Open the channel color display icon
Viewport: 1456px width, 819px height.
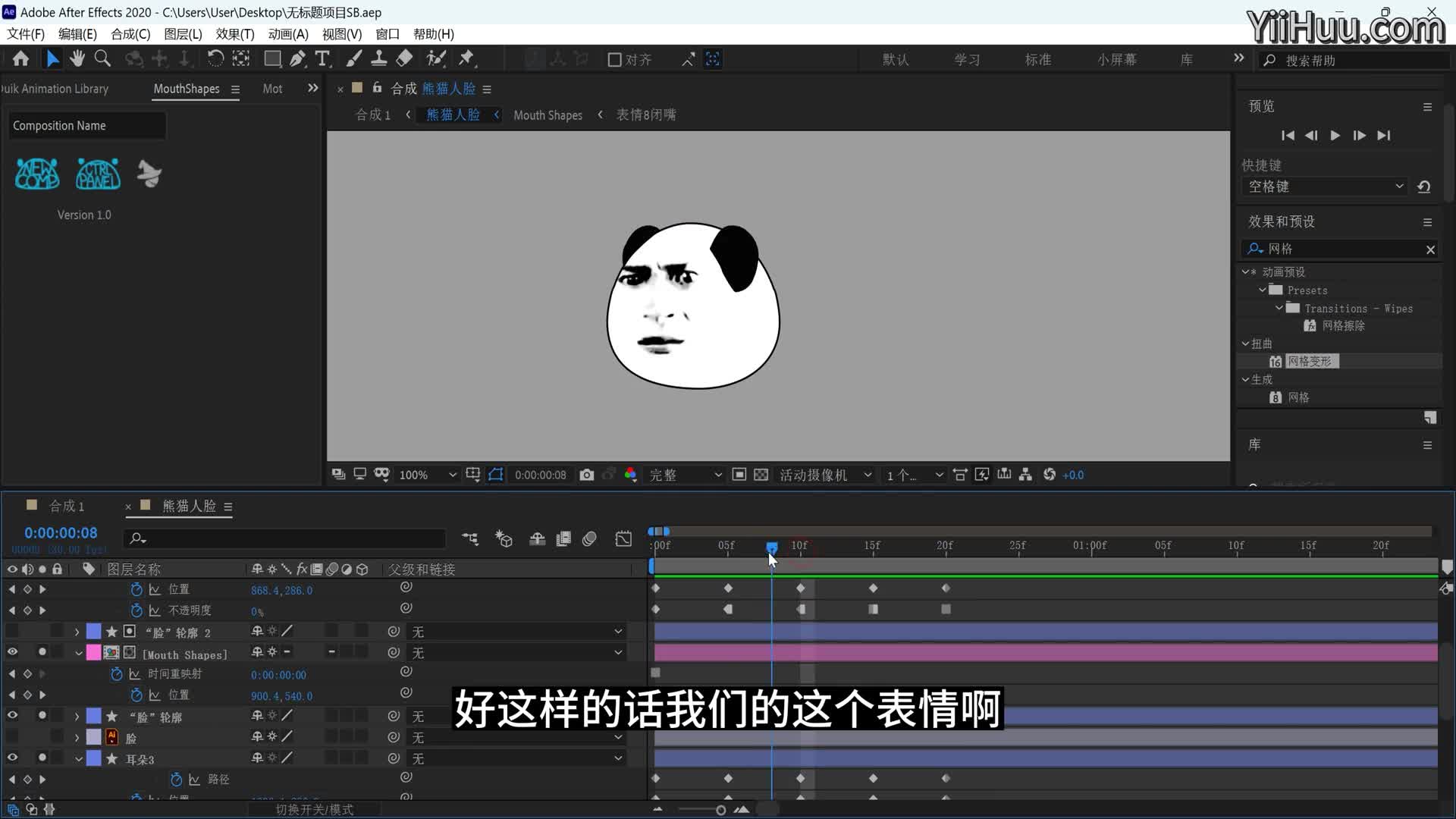tap(630, 475)
